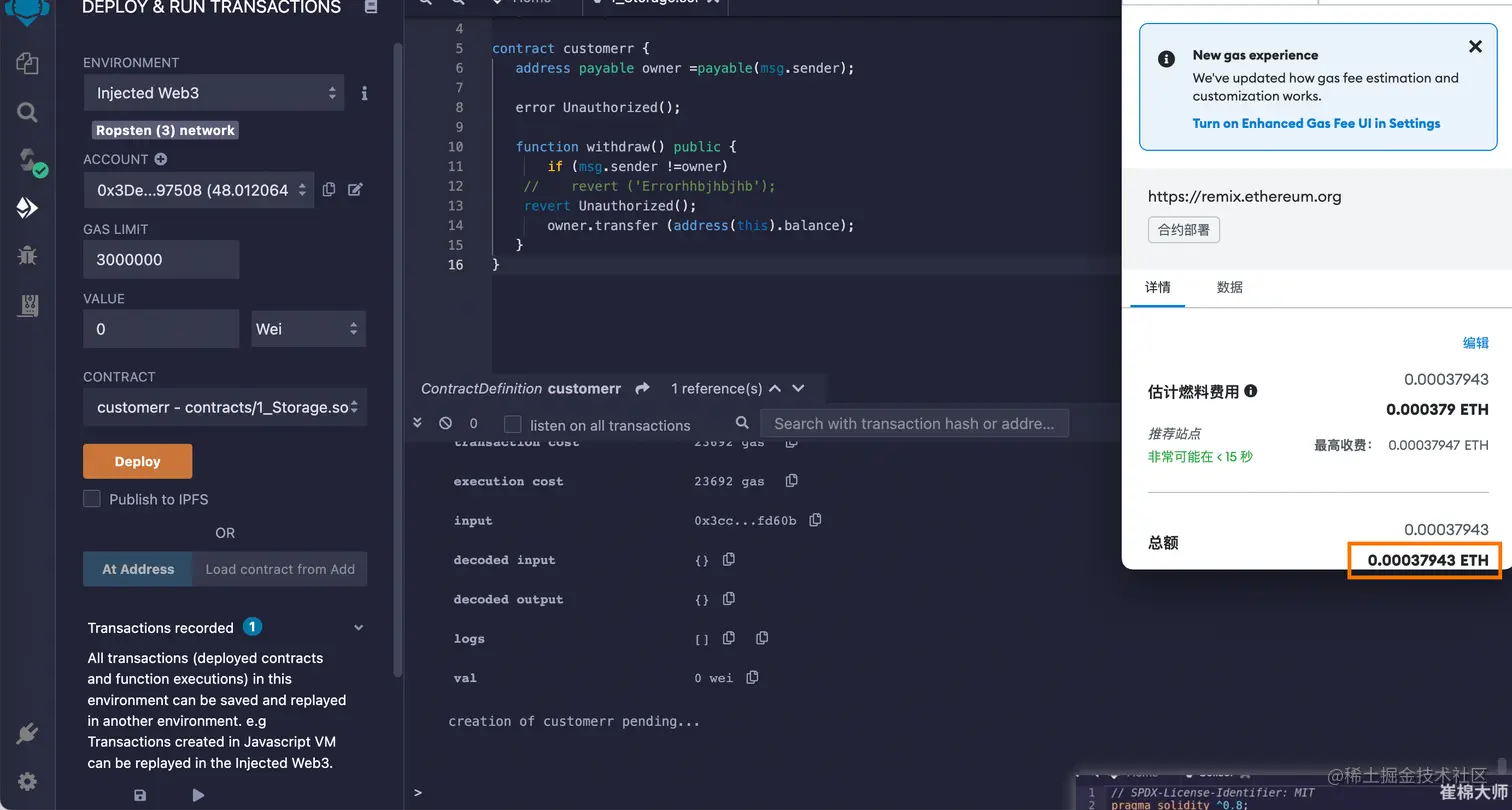Click the https://remix.ethereum.org origin text
Image resolution: width=1512 pixels, height=810 pixels.
(x=1245, y=196)
